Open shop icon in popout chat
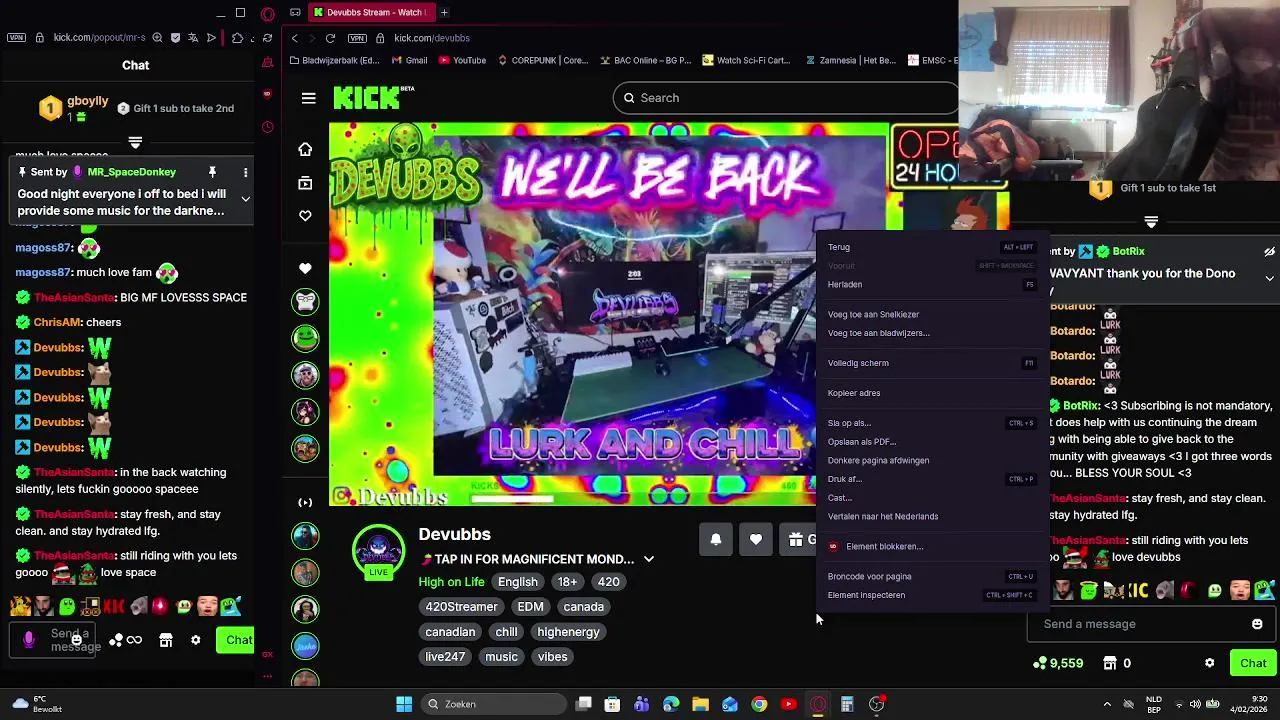Viewport: 1280px width, 720px height. [166, 640]
